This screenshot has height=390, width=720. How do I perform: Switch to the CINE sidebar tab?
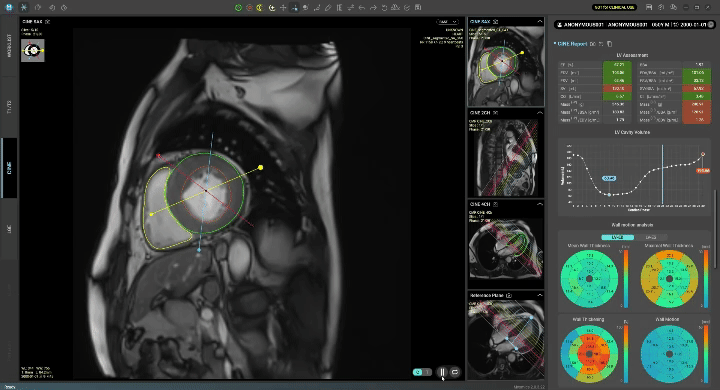(x=9, y=168)
